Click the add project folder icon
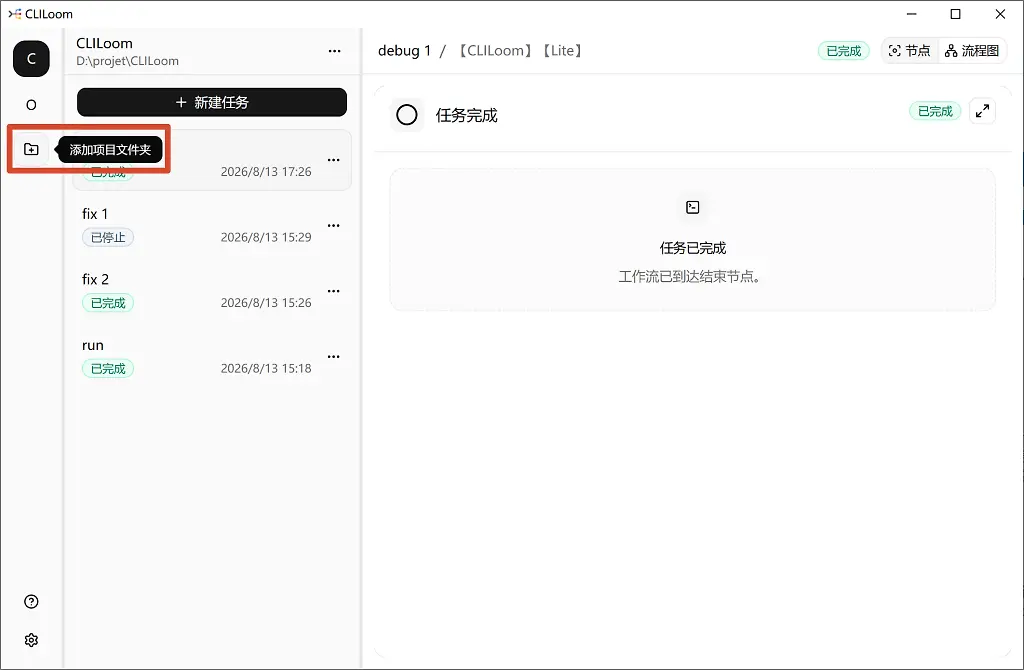 click(x=31, y=150)
